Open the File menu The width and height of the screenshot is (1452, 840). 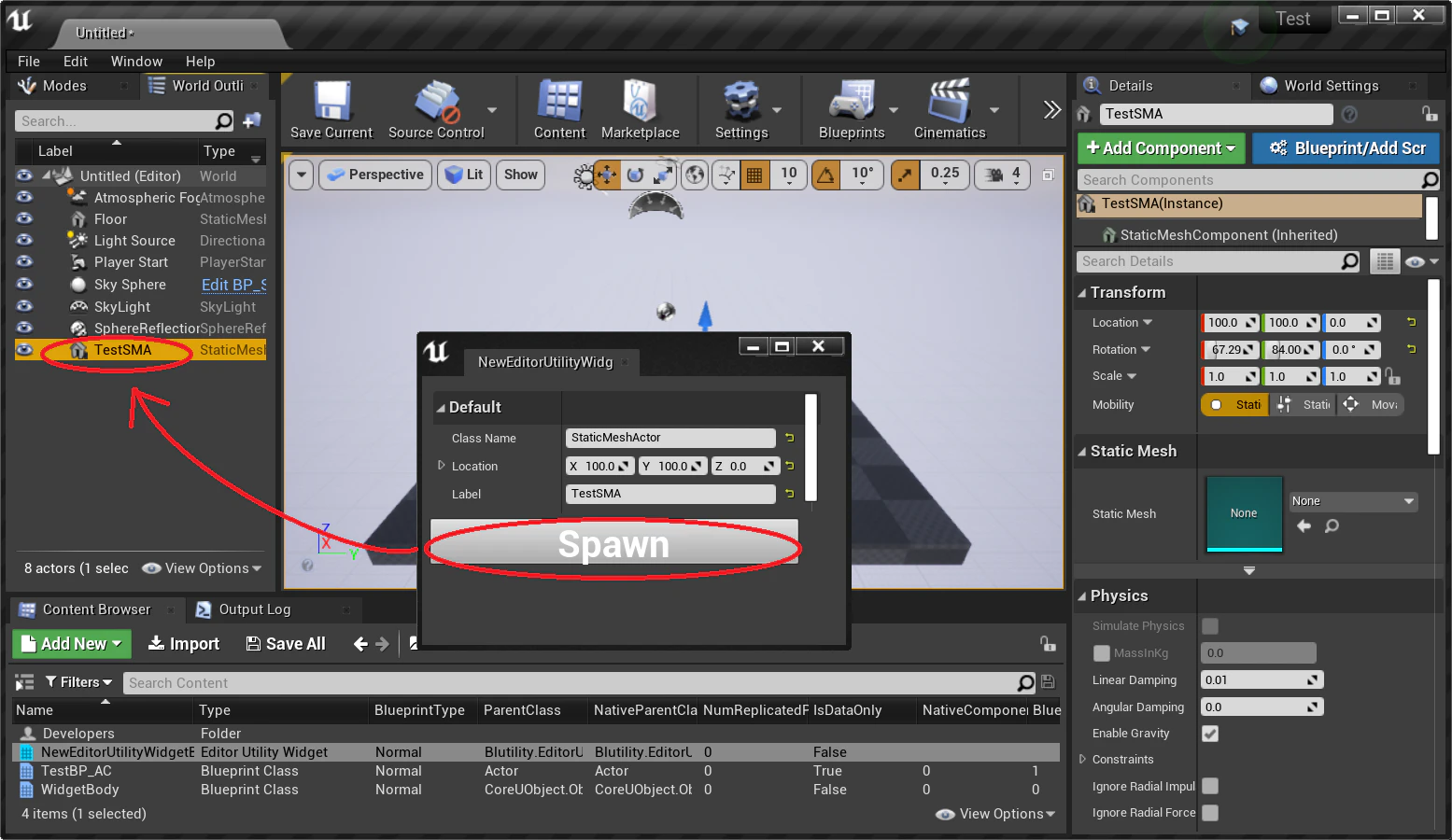click(29, 62)
